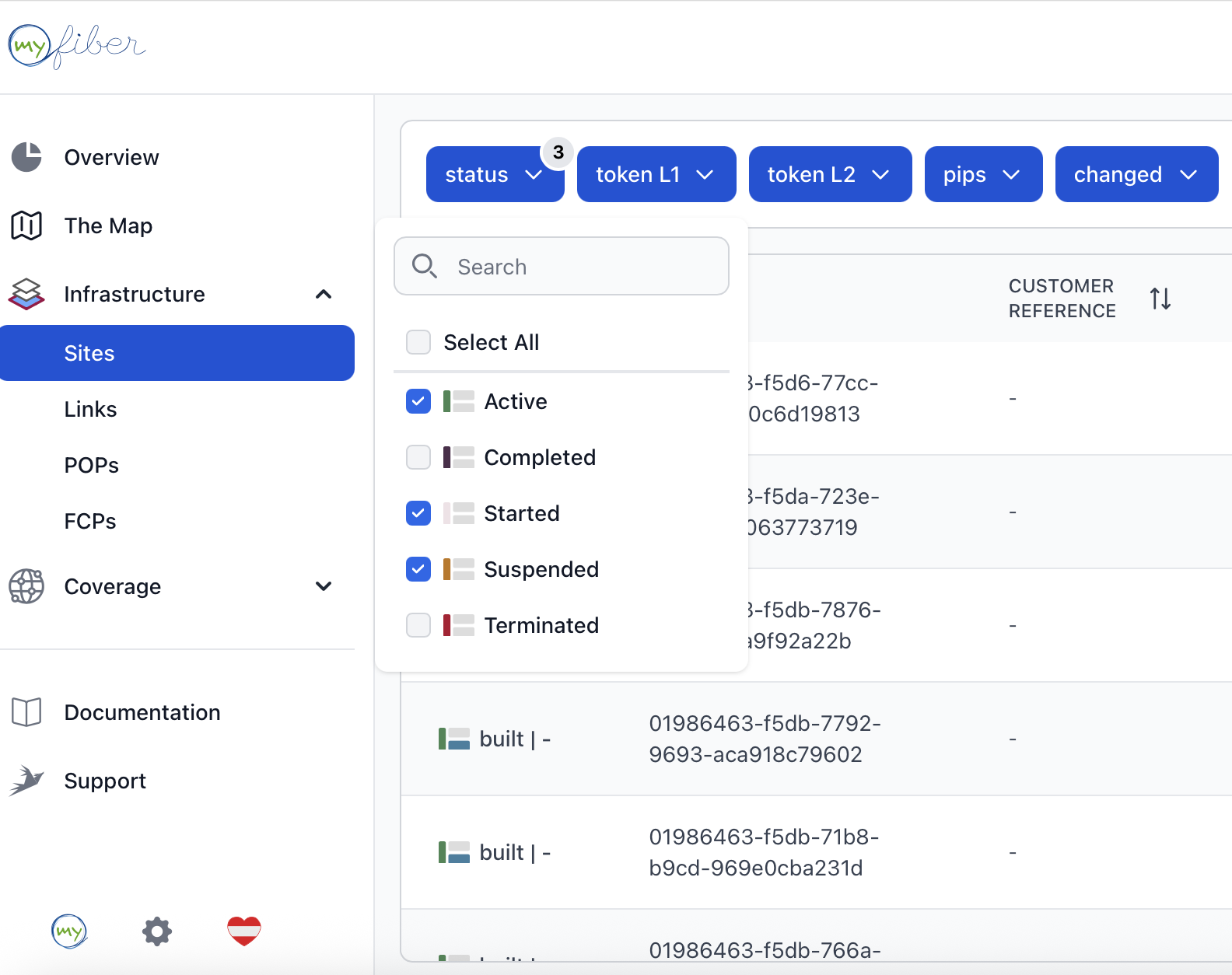Click the Coverage globe icon
This screenshot has height=975, width=1232.
tap(26, 586)
